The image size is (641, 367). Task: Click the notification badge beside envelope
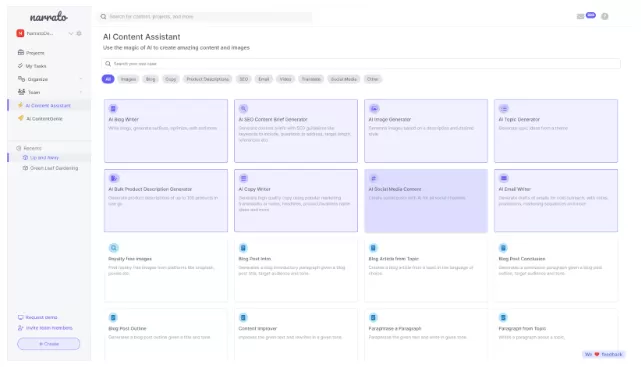click(591, 15)
